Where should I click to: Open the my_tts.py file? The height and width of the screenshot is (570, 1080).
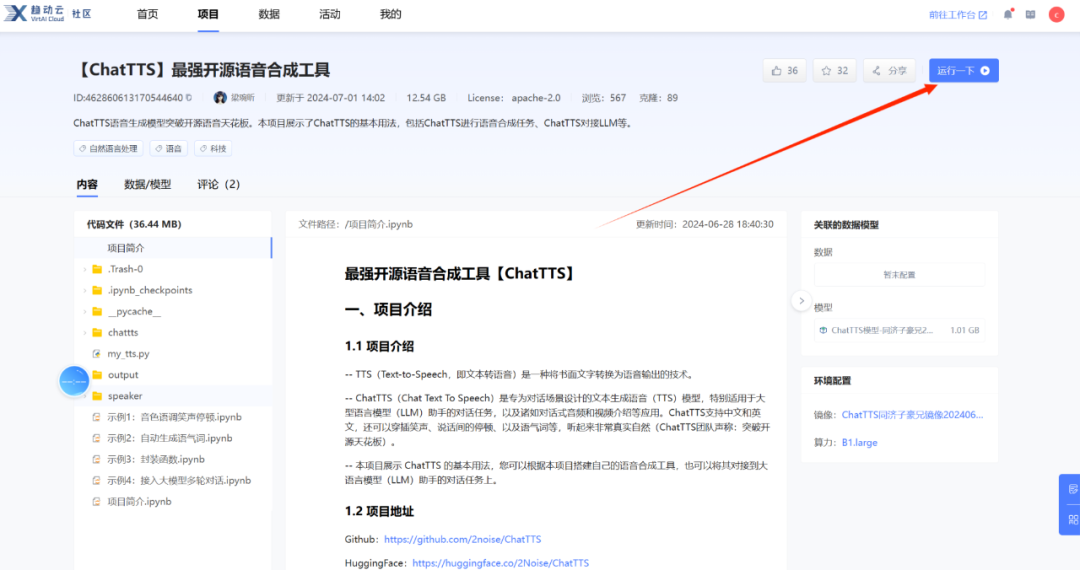point(128,354)
